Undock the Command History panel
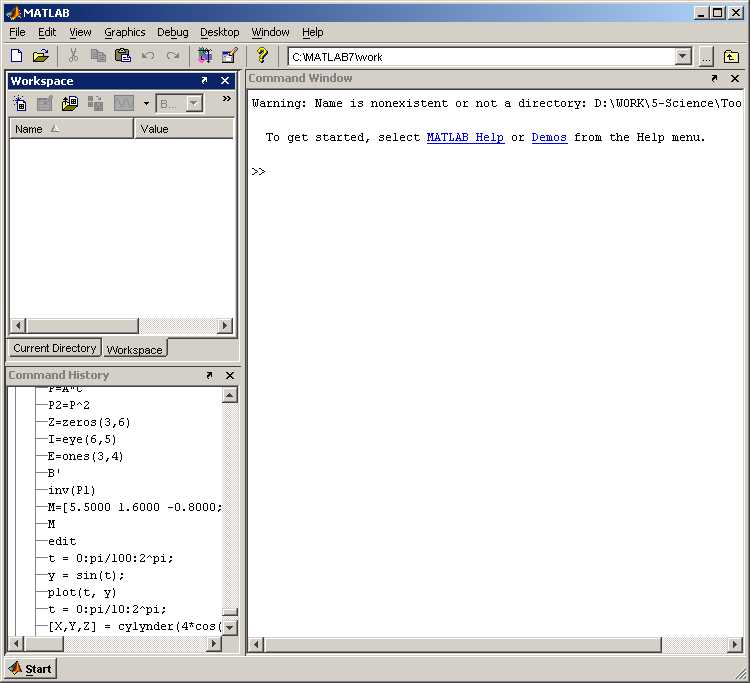 click(x=209, y=376)
